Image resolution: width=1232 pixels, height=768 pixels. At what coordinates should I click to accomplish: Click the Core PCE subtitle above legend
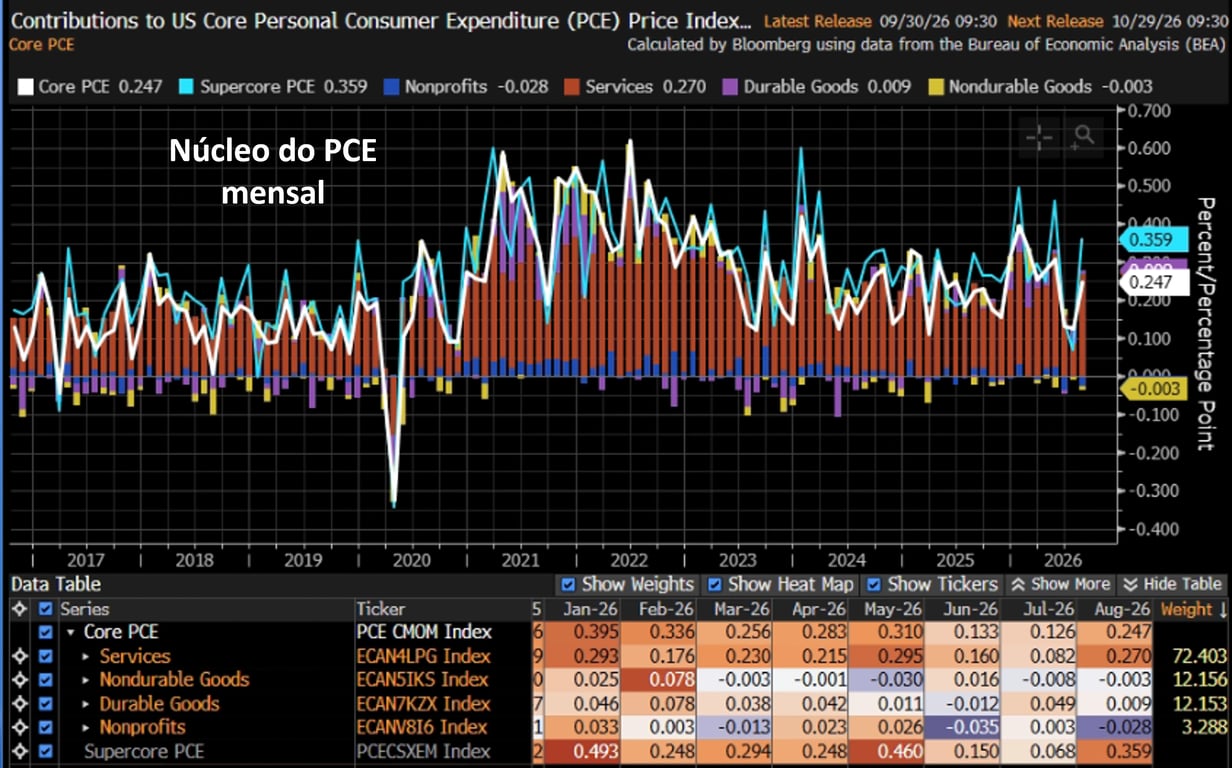pos(41,44)
